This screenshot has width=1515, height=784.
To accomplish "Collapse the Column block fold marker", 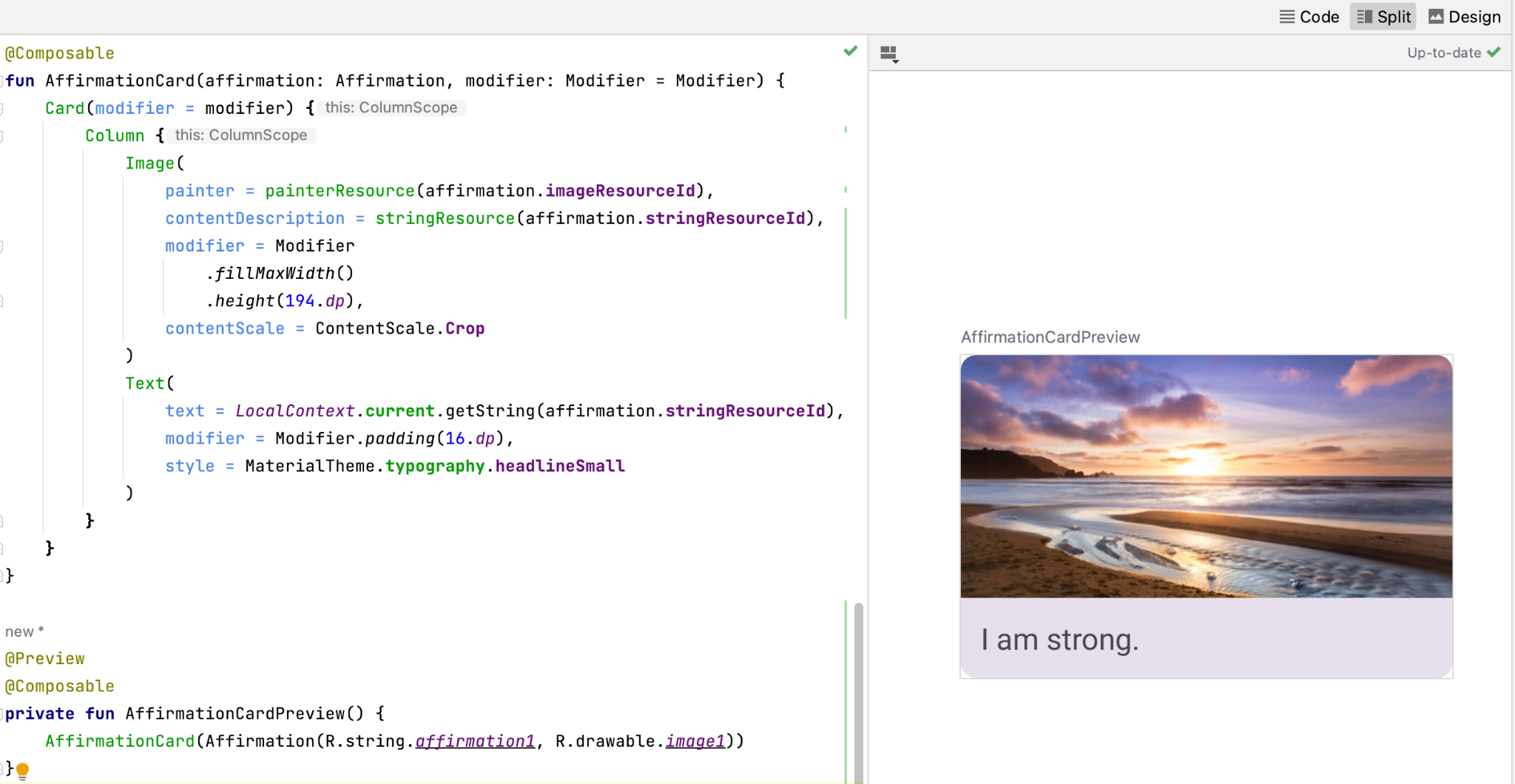I will [x=2, y=136].
